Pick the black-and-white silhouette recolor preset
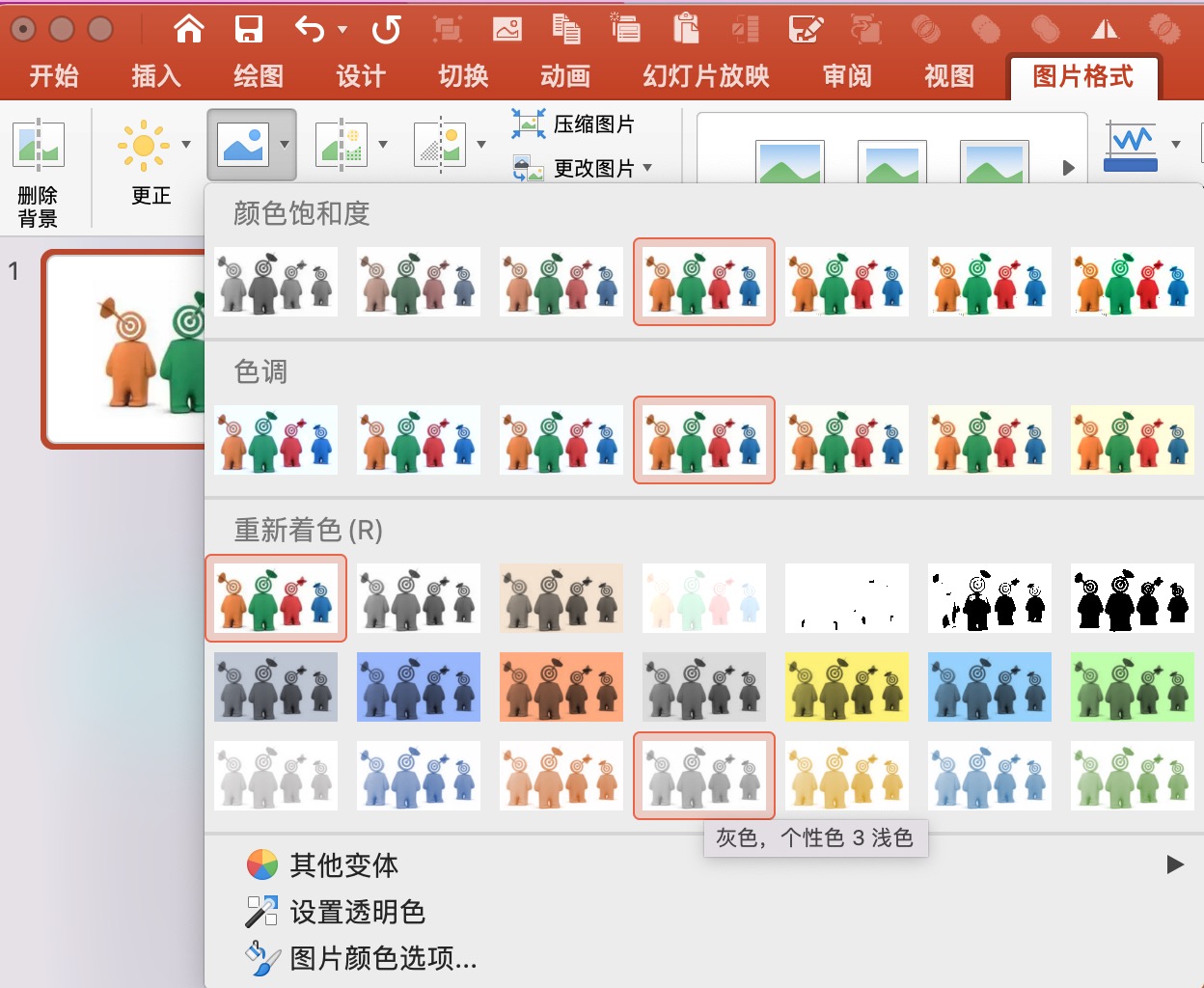The height and width of the screenshot is (988, 1204). tap(1133, 598)
